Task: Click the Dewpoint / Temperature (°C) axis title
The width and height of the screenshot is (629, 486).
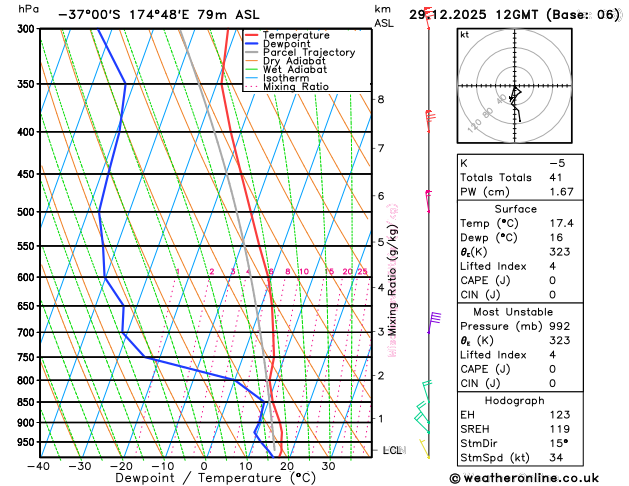Action: [x=215, y=478]
